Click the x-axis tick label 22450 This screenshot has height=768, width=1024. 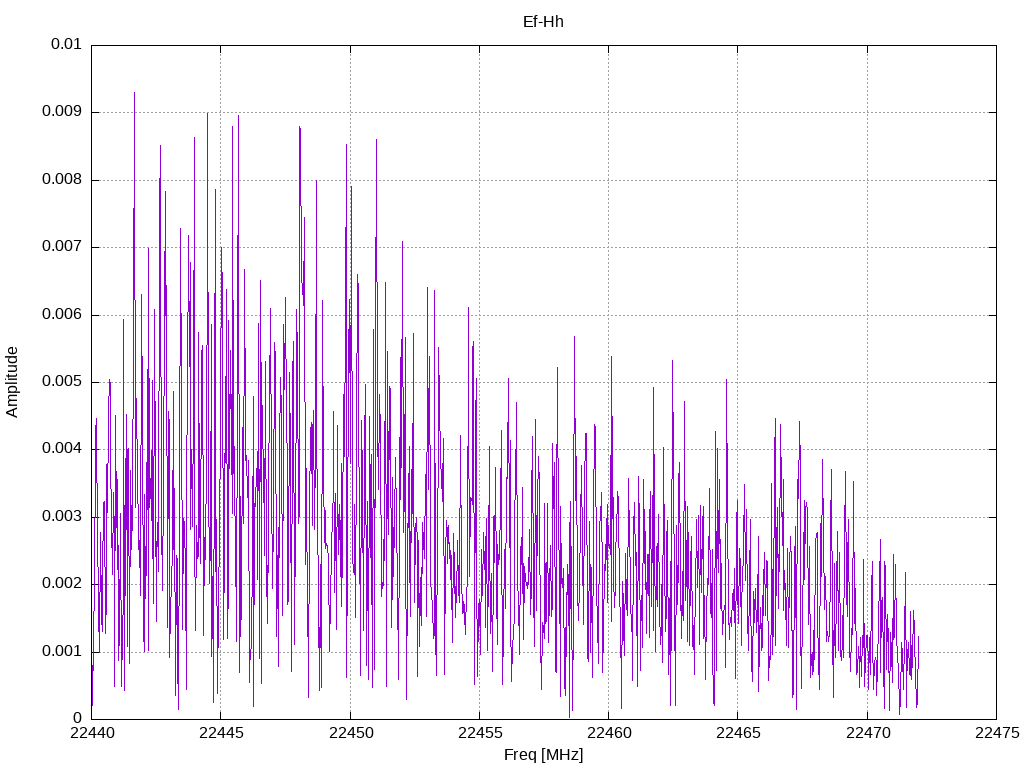coord(351,733)
